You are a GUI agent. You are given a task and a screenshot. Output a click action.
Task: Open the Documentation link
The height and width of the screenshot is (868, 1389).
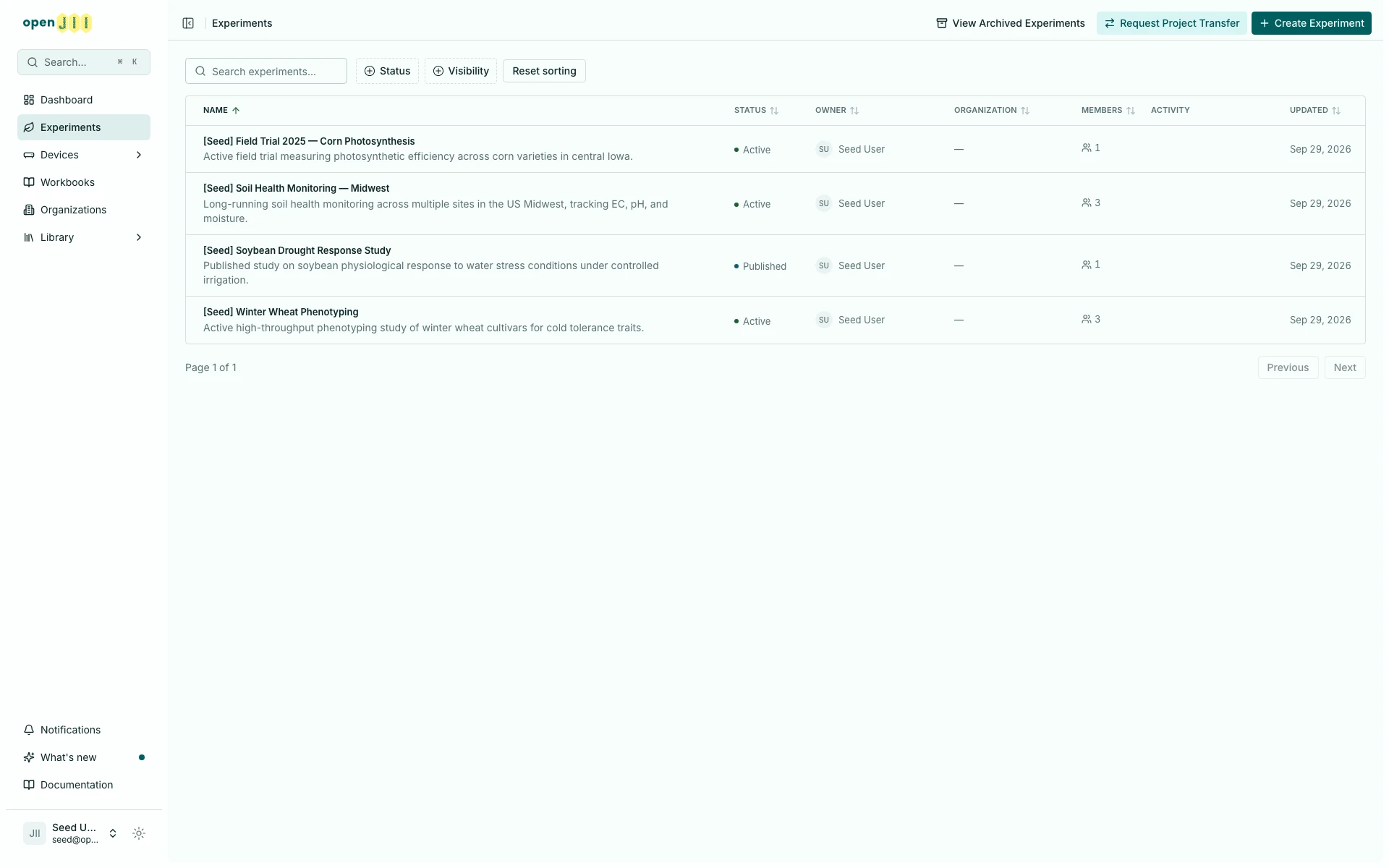(x=84, y=785)
